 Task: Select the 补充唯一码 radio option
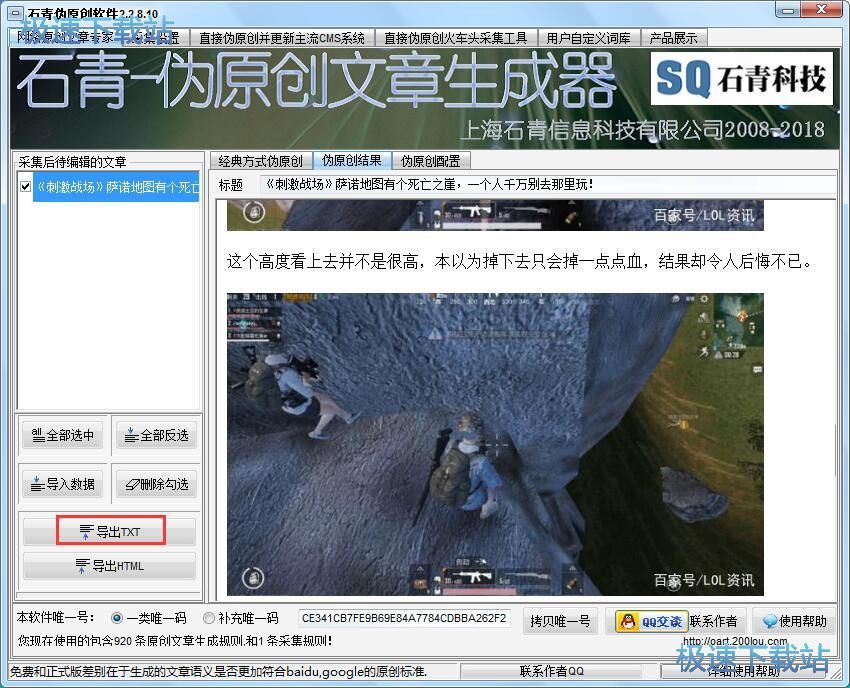click(x=241, y=618)
